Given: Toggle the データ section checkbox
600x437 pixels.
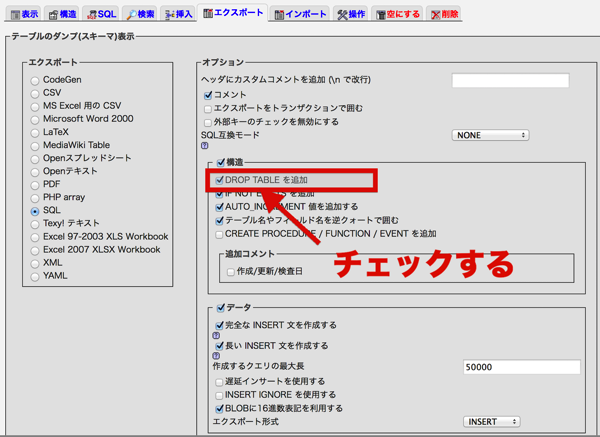Looking at the screenshot, I should click(x=220, y=308).
